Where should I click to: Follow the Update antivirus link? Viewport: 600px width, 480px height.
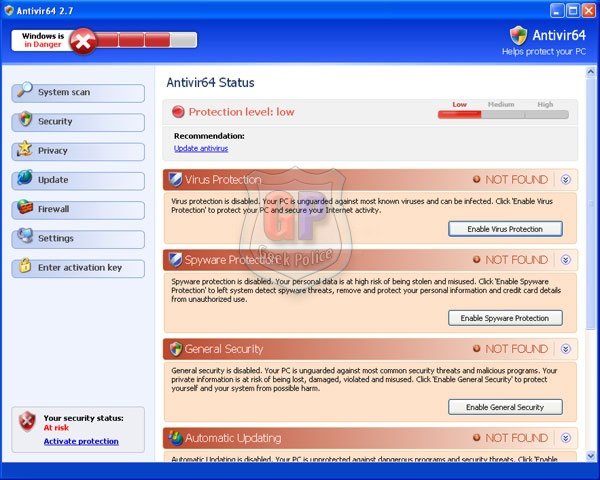coord(201,149)
